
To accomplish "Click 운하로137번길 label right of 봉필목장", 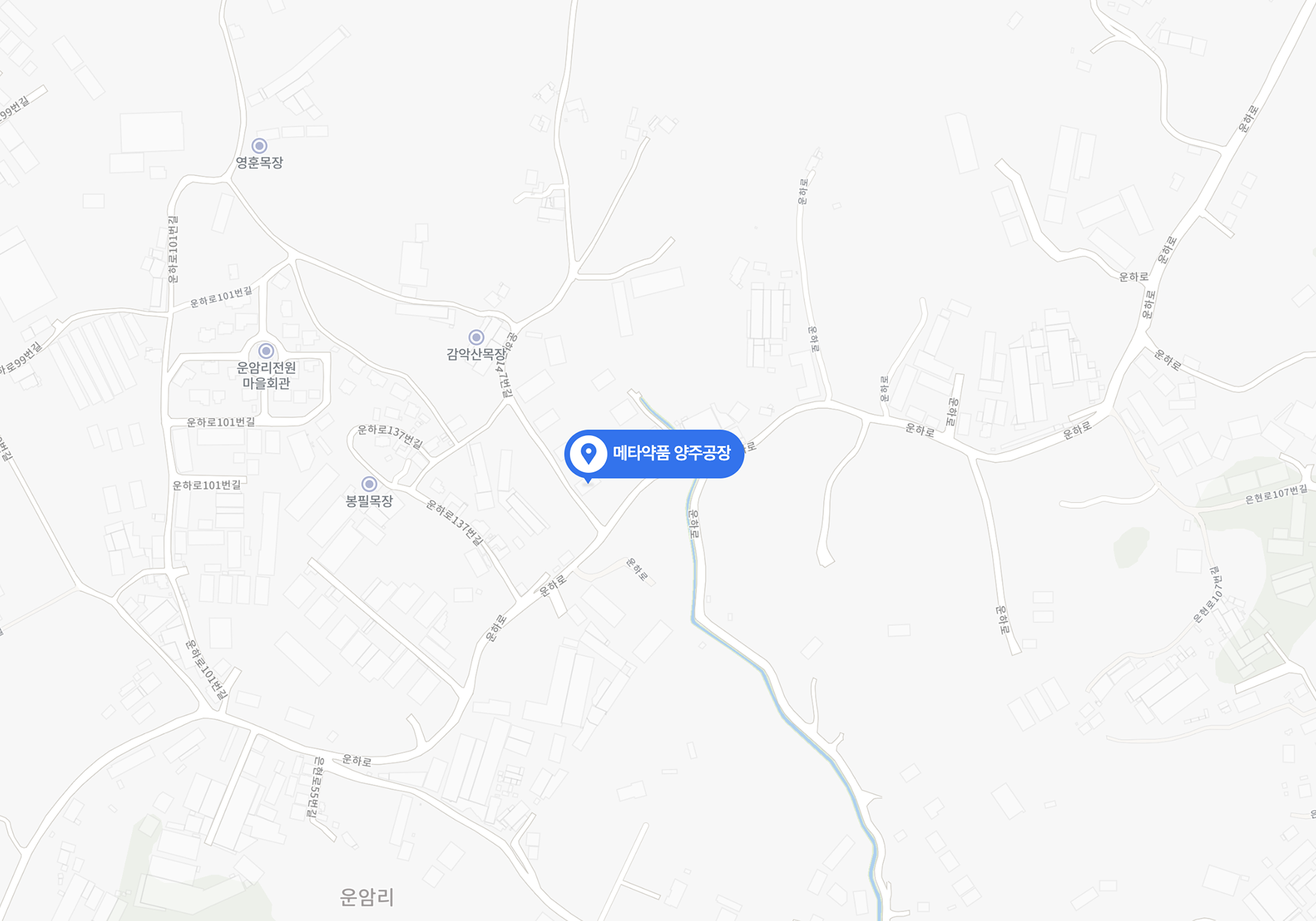I will [x=455, y=522].
